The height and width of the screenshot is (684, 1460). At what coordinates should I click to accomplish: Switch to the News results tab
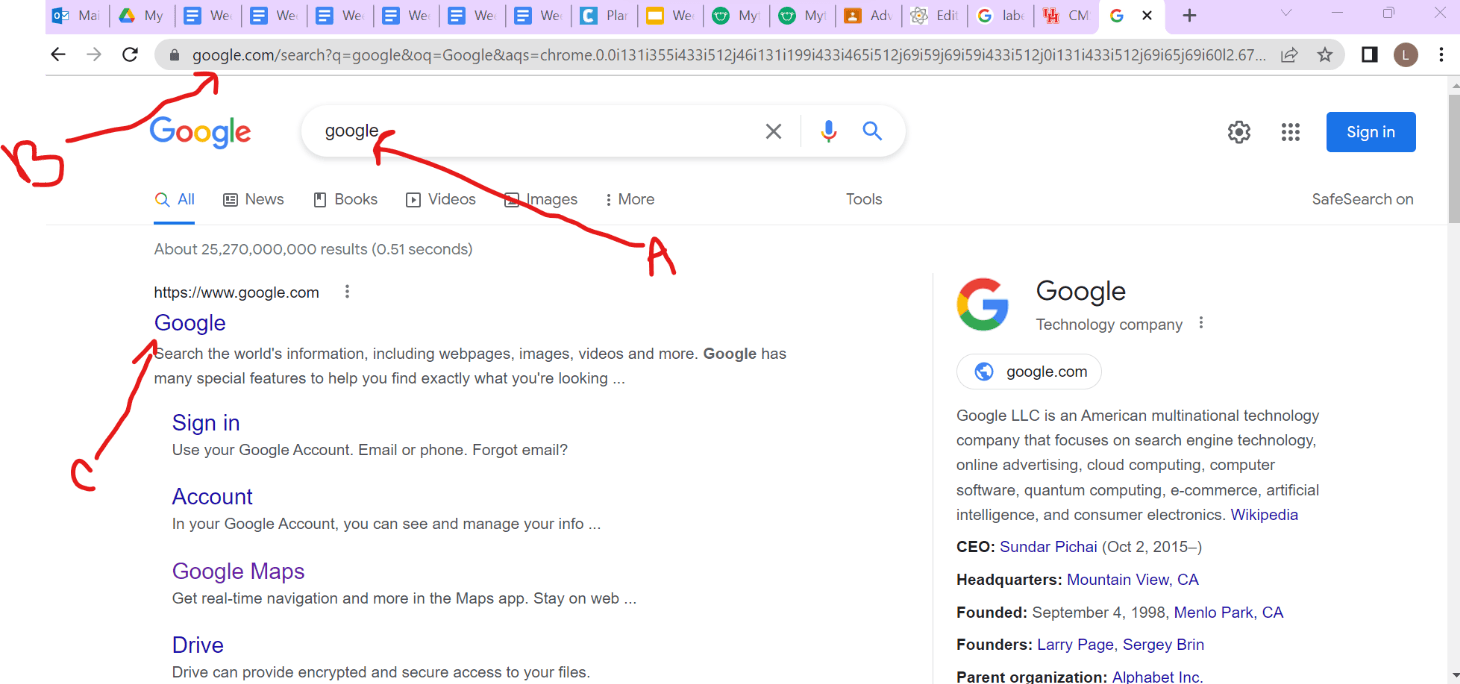(x=253, y=199)
